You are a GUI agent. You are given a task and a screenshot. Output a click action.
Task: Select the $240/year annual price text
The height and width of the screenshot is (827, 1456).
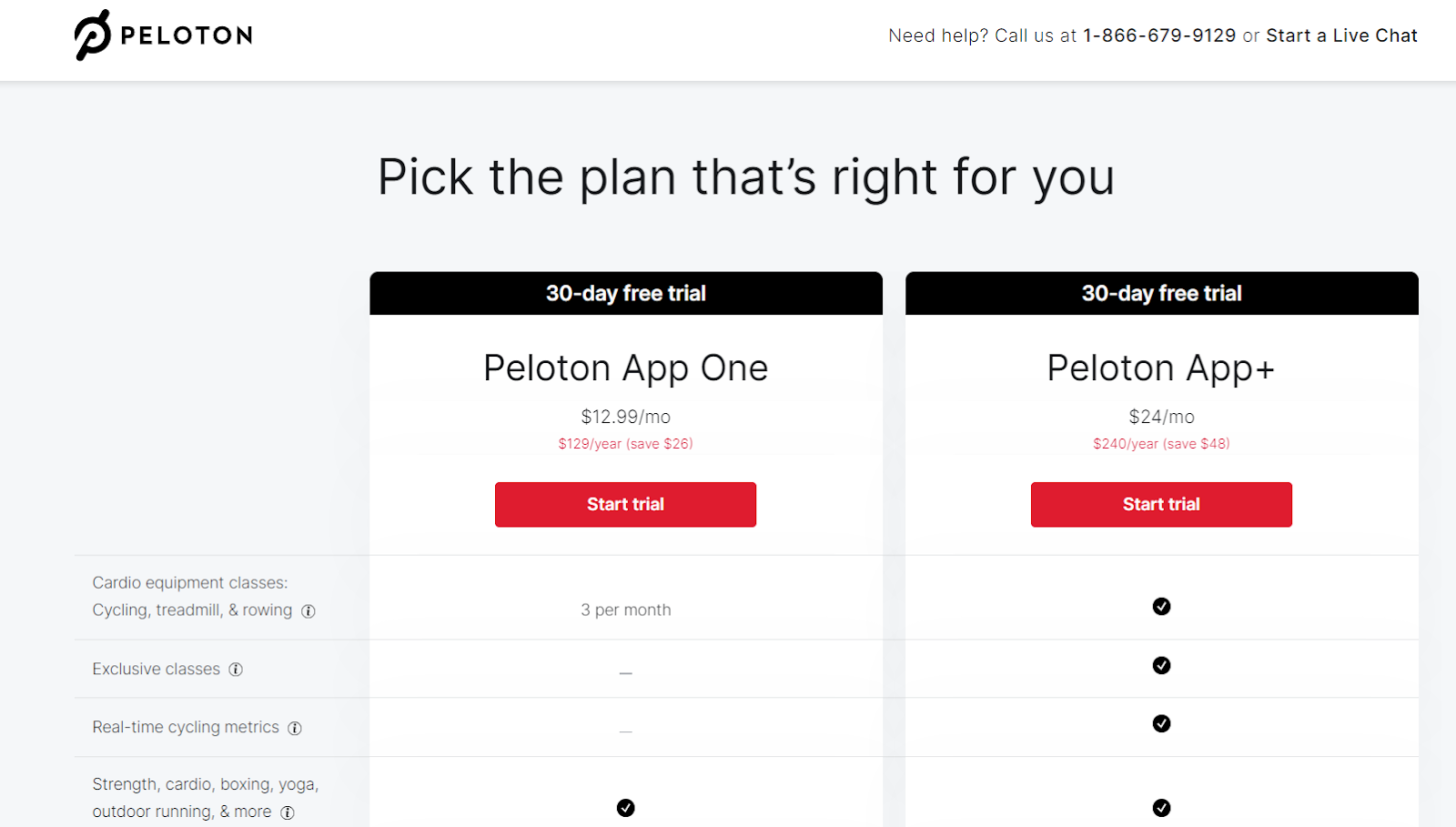pos(1161,444)
